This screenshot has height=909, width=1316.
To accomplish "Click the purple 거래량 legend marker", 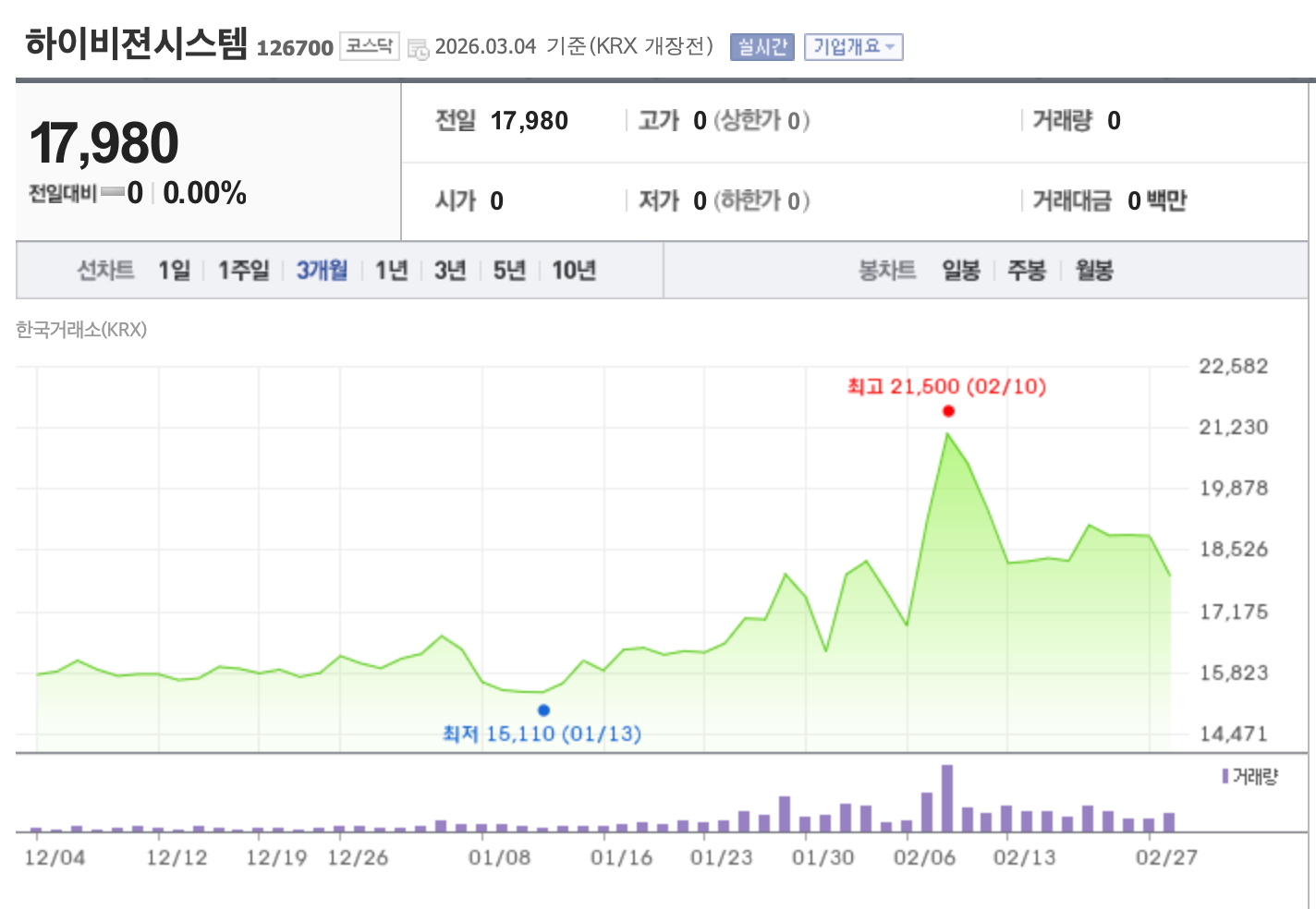I will (1225, 777).
